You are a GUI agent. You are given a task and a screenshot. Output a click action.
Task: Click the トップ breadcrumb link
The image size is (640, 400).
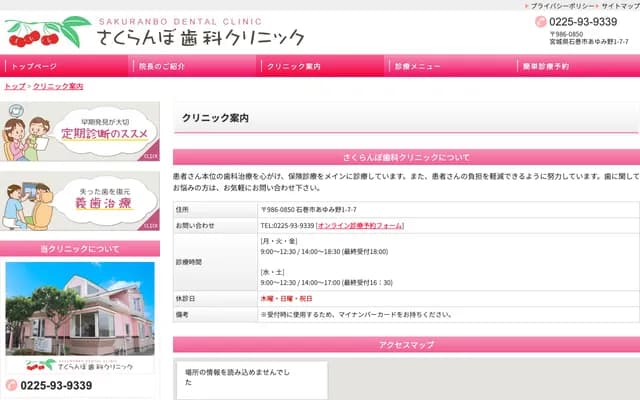[15, 87]
